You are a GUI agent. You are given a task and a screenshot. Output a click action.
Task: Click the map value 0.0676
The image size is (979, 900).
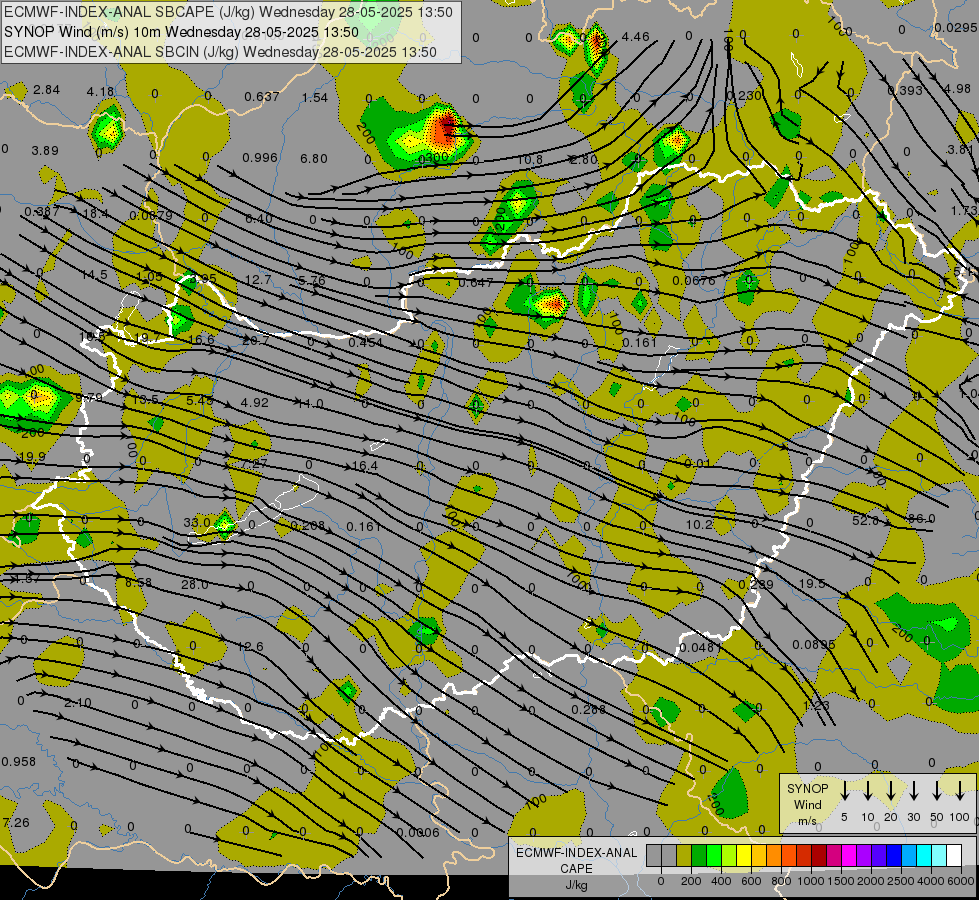pos(694,281)
